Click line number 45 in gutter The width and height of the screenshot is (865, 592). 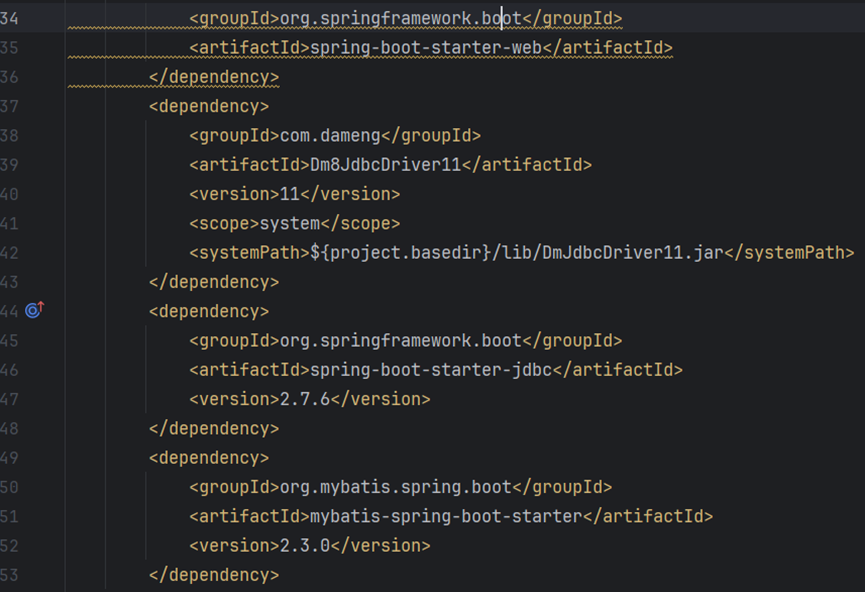click(9, 340)
